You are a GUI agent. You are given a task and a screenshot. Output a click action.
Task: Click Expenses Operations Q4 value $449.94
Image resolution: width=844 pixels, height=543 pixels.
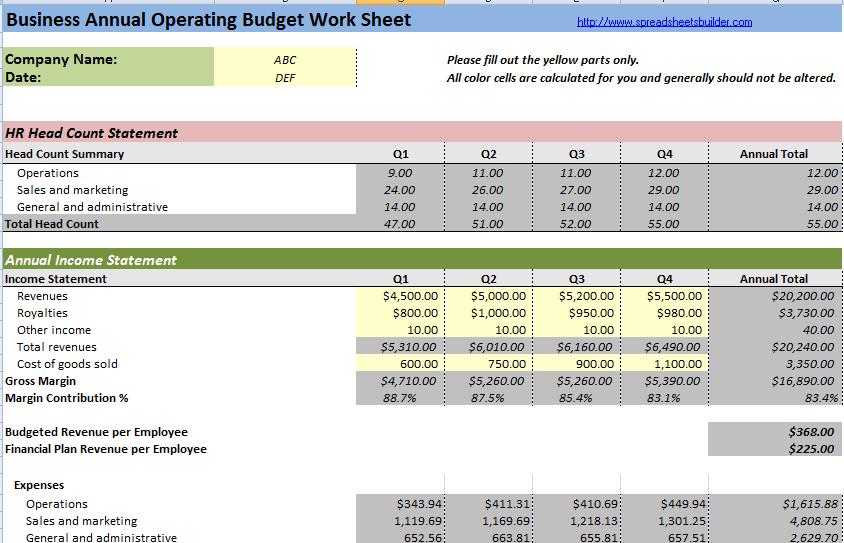665,504
